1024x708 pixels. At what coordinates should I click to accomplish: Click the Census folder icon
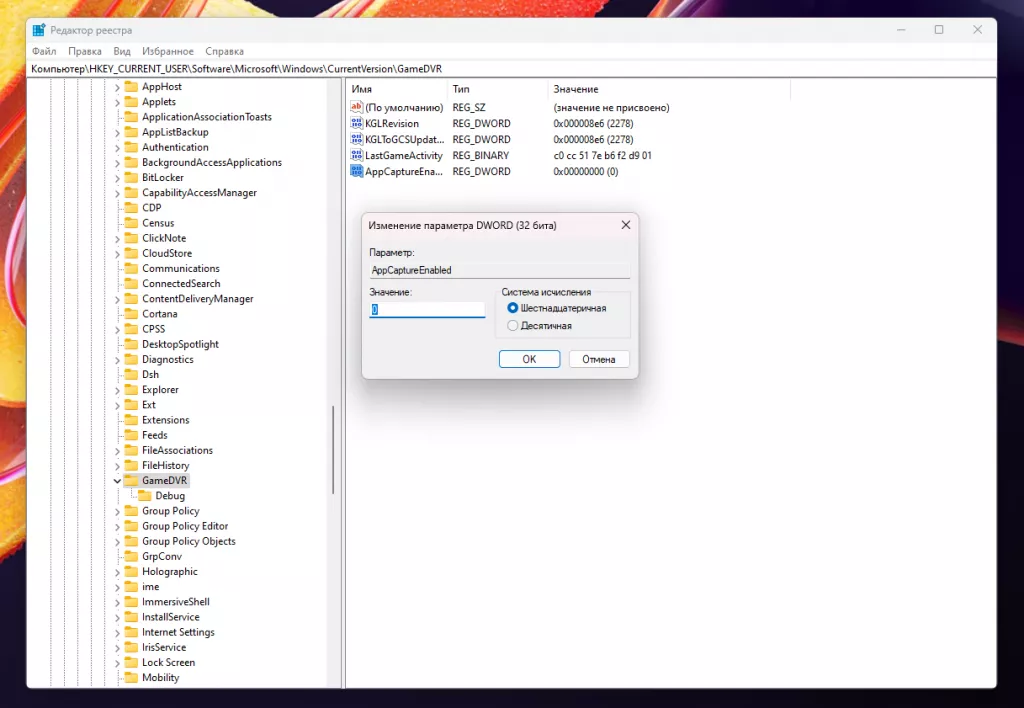(x=131, y=223)
